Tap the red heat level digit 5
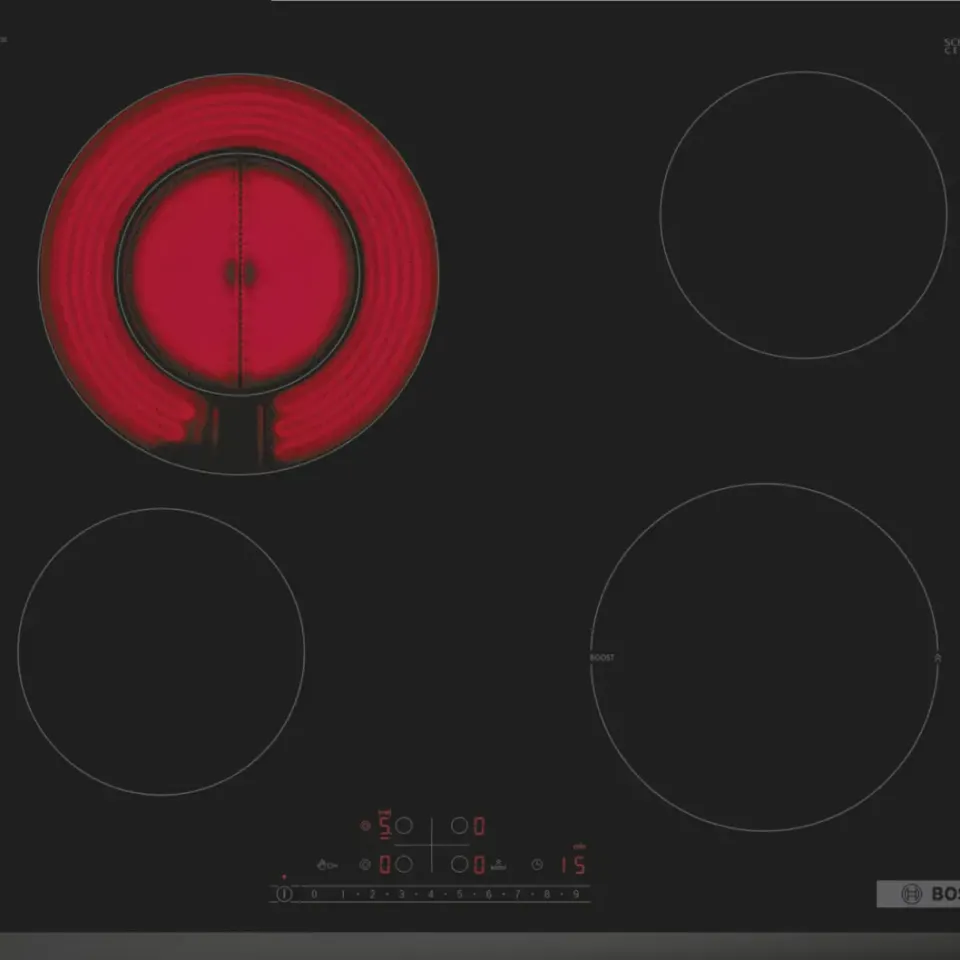This screenshot has width=960, height=960. pyautogui.click(x=384, y=825)
